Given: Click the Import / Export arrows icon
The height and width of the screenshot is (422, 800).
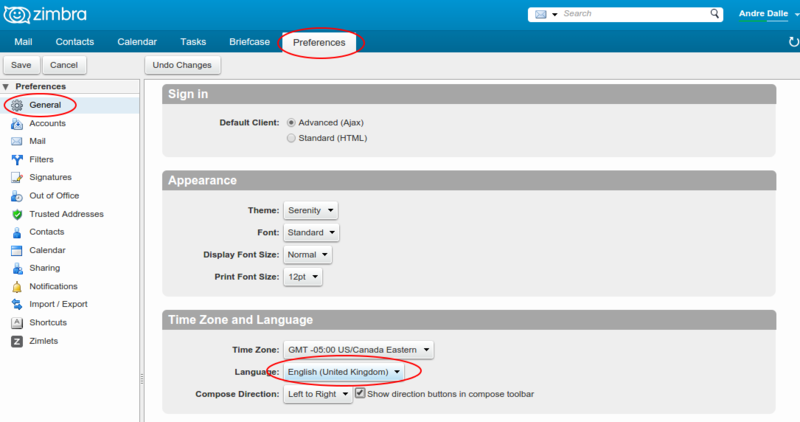Looking at the screenshot, I should [17, 305].
